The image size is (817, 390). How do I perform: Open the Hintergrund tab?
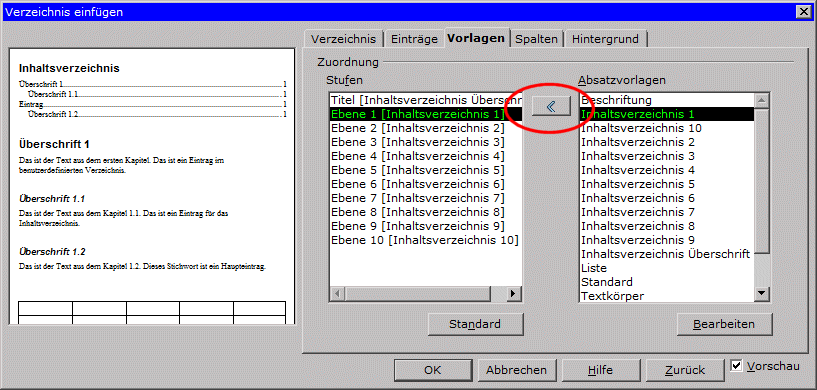point(605,39)
